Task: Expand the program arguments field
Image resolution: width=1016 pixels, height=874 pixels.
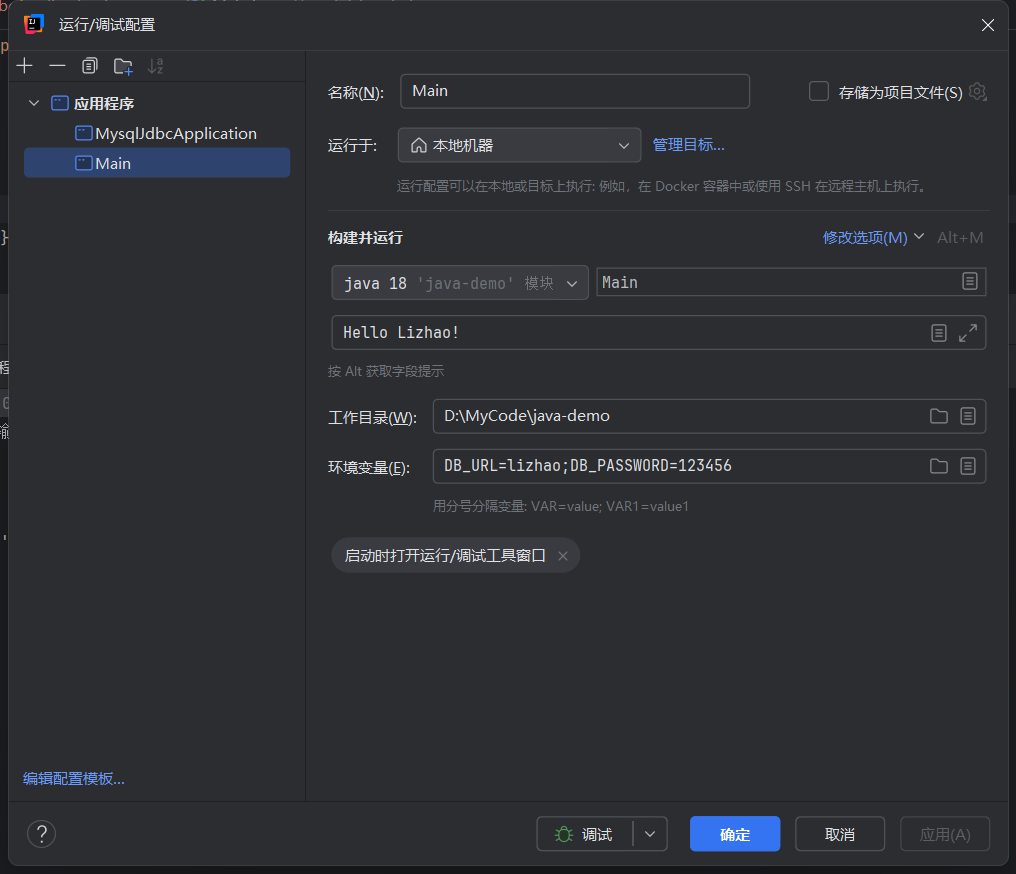Action: coord(967,333)
